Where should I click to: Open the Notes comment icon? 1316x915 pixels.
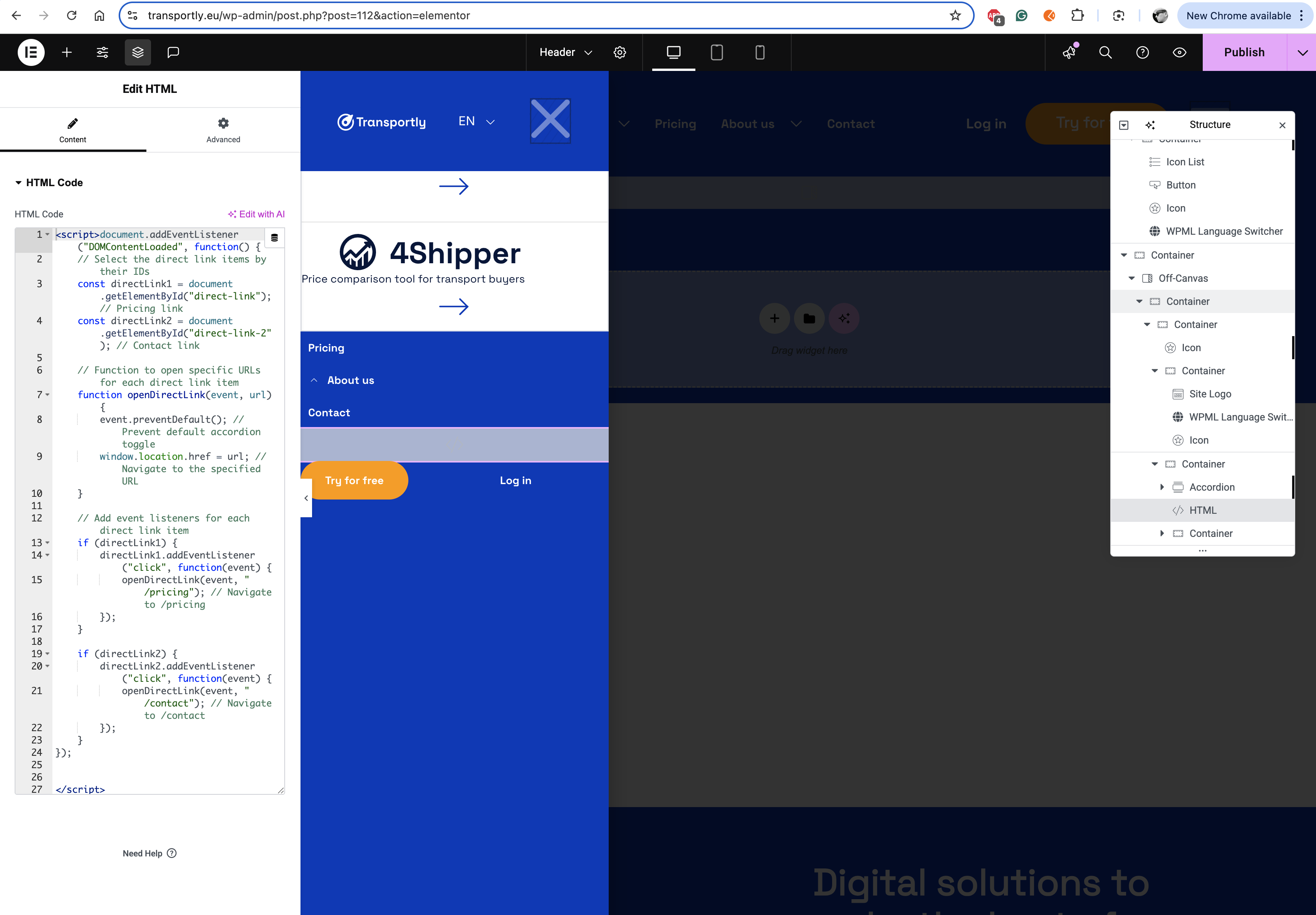tap(173, 52)
